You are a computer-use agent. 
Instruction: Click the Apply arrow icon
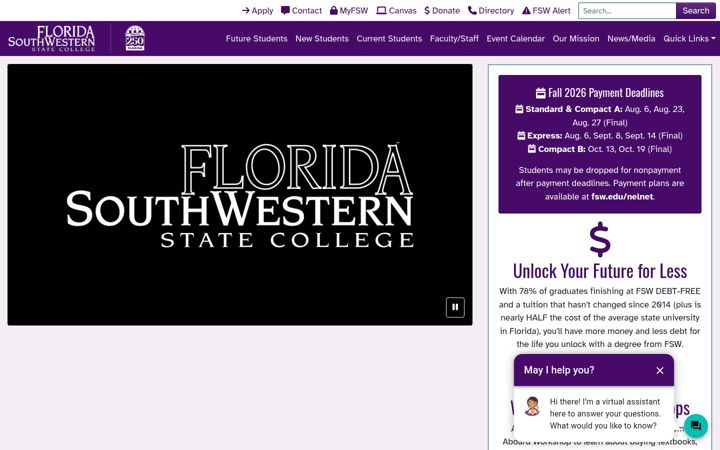pyautogui.click(x=246, y=11)
